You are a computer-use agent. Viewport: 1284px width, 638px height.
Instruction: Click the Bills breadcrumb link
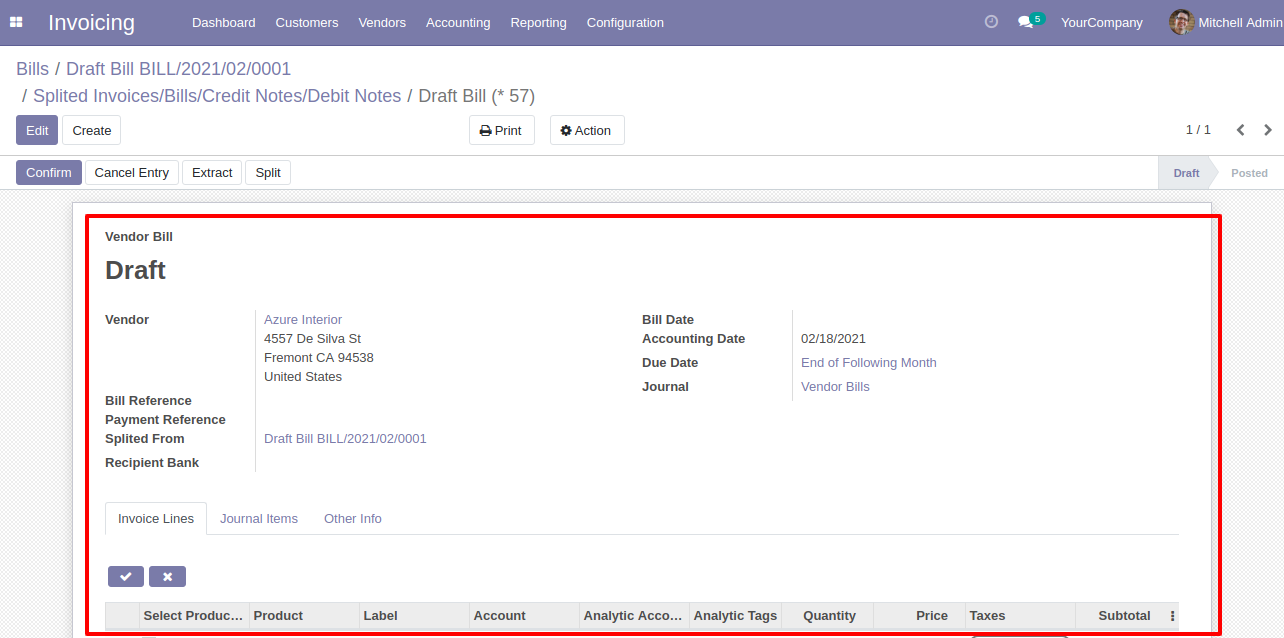[x=32, y=69]
